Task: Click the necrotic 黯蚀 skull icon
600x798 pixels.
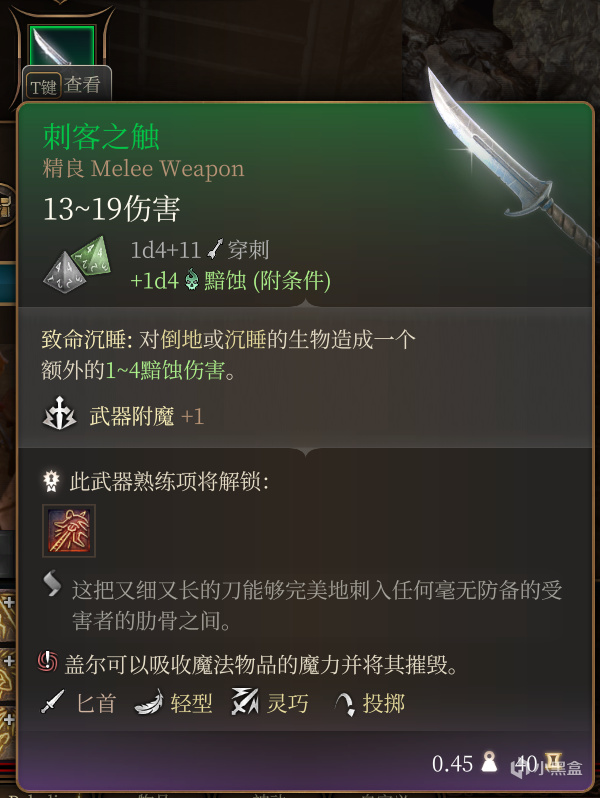Action: 192,280
